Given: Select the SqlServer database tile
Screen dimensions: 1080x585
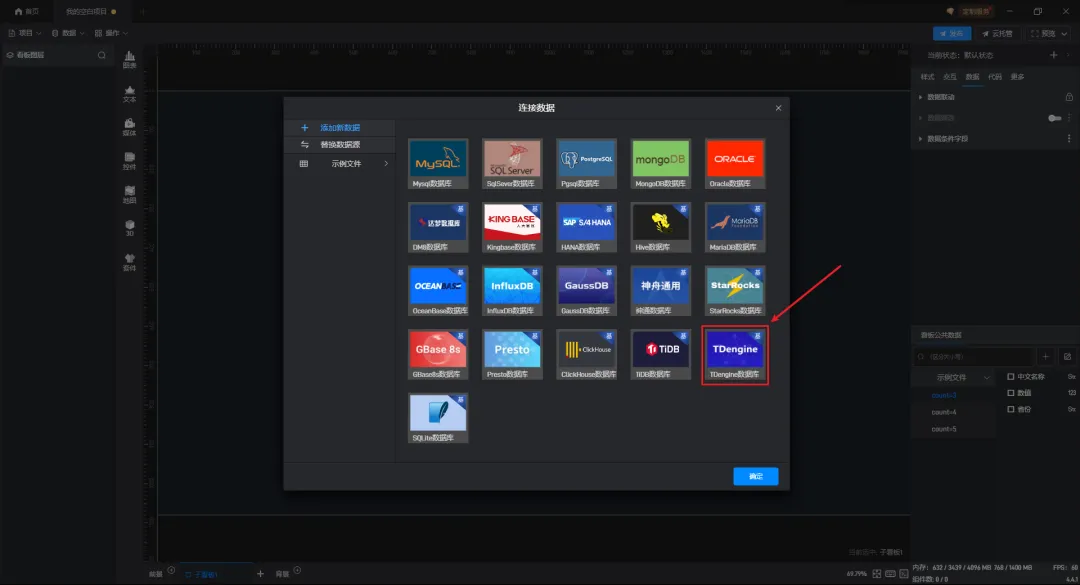Looking at the screenshot, I should click(512, 164).
